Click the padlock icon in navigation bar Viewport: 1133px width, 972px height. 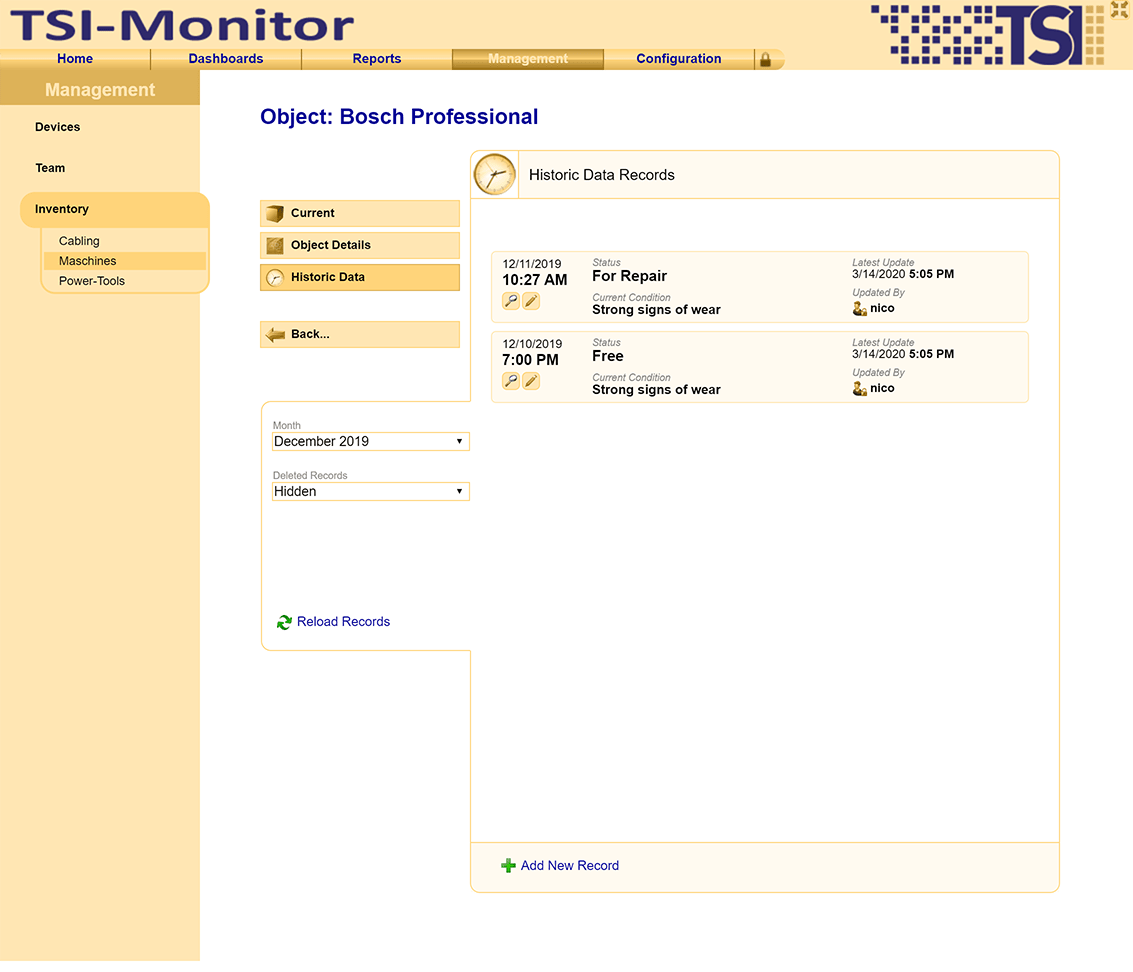765,59
